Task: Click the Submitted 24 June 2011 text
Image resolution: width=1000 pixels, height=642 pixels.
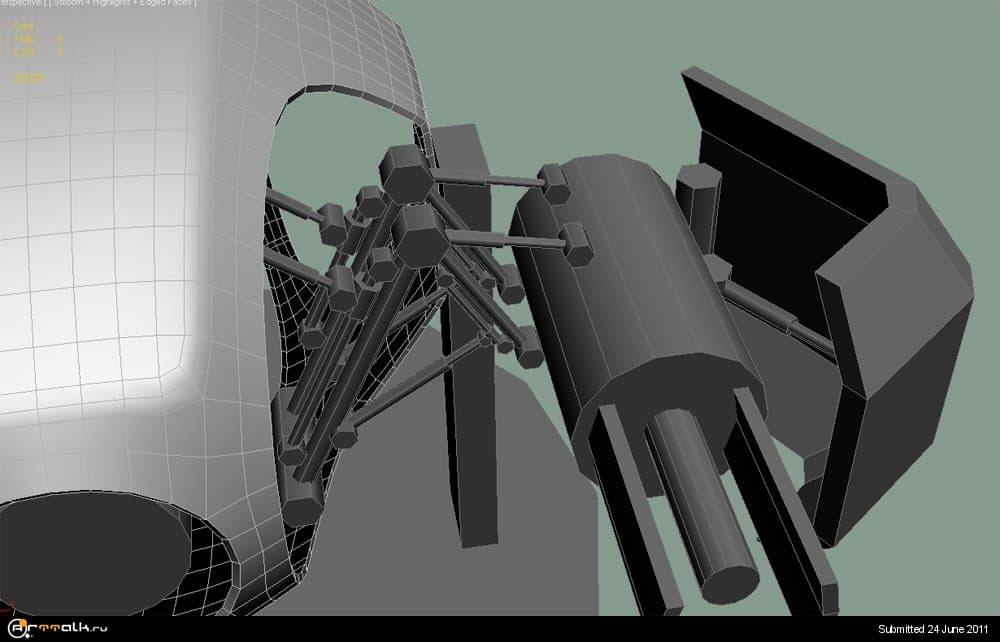Action: pos(935,629)
